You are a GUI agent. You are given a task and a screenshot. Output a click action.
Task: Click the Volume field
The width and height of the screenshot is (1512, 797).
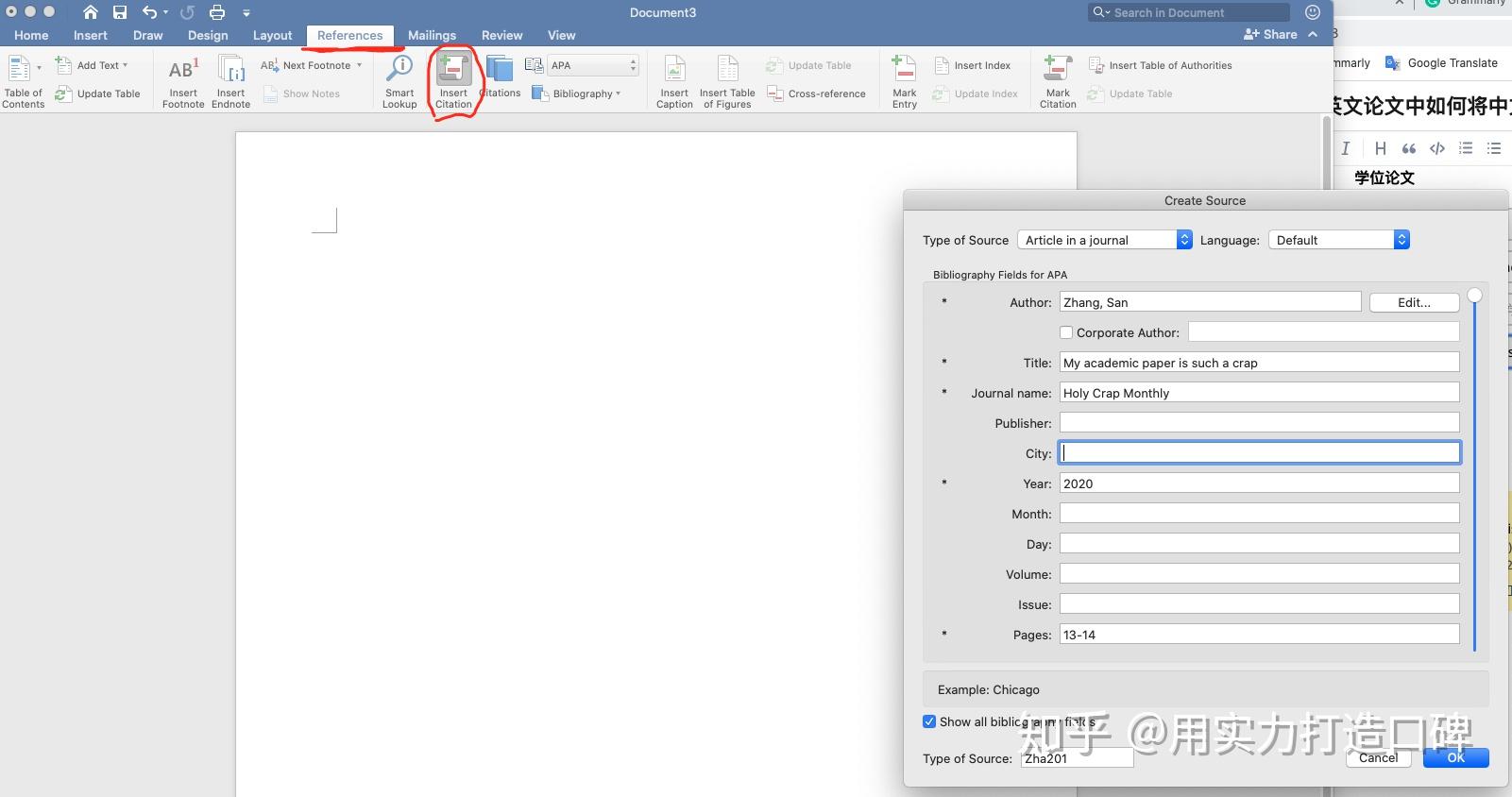(x=1259, y=574)
